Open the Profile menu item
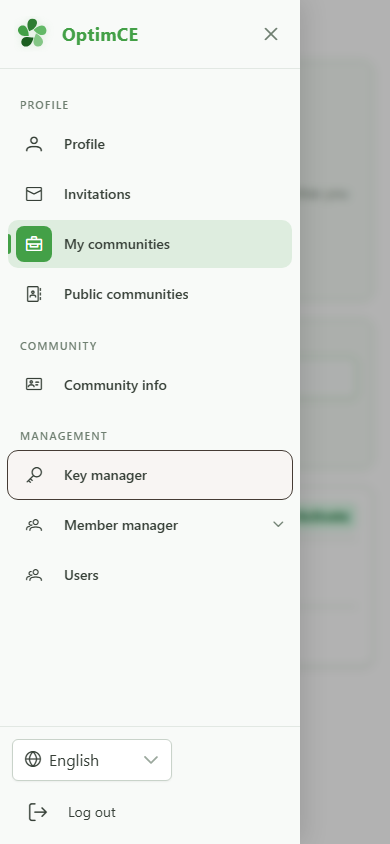The image size is (390, 844). pyautogui.click(x=150, y=144)
